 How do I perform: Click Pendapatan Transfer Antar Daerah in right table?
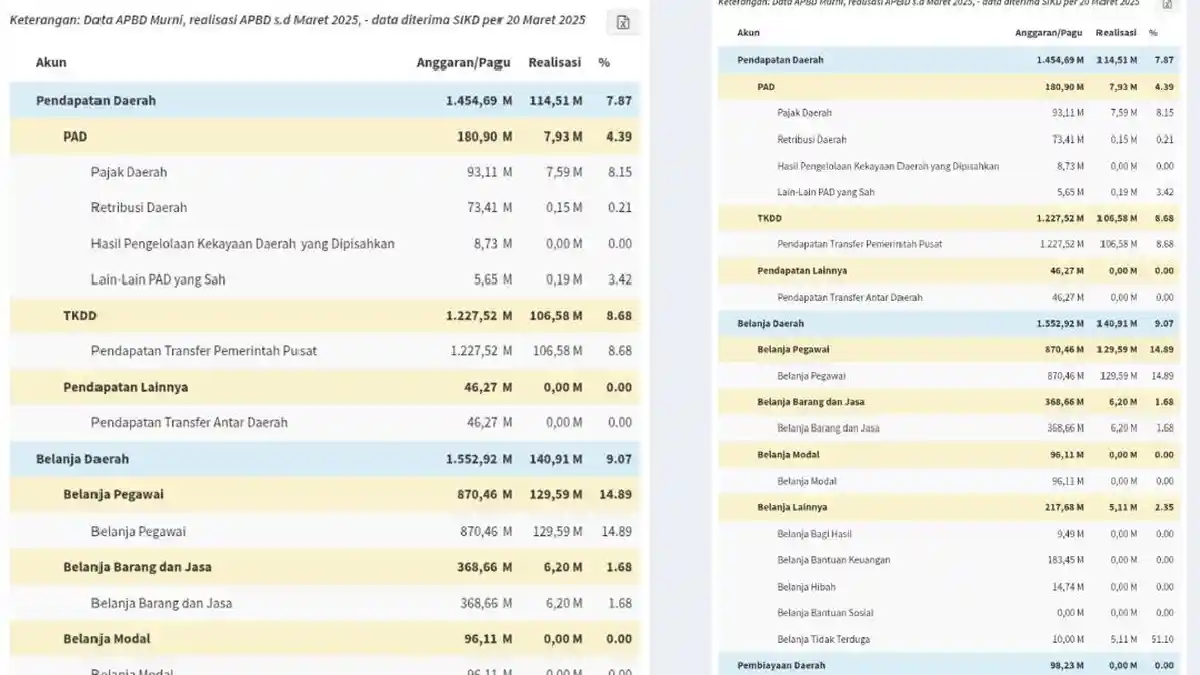click(x=849, y=297)
